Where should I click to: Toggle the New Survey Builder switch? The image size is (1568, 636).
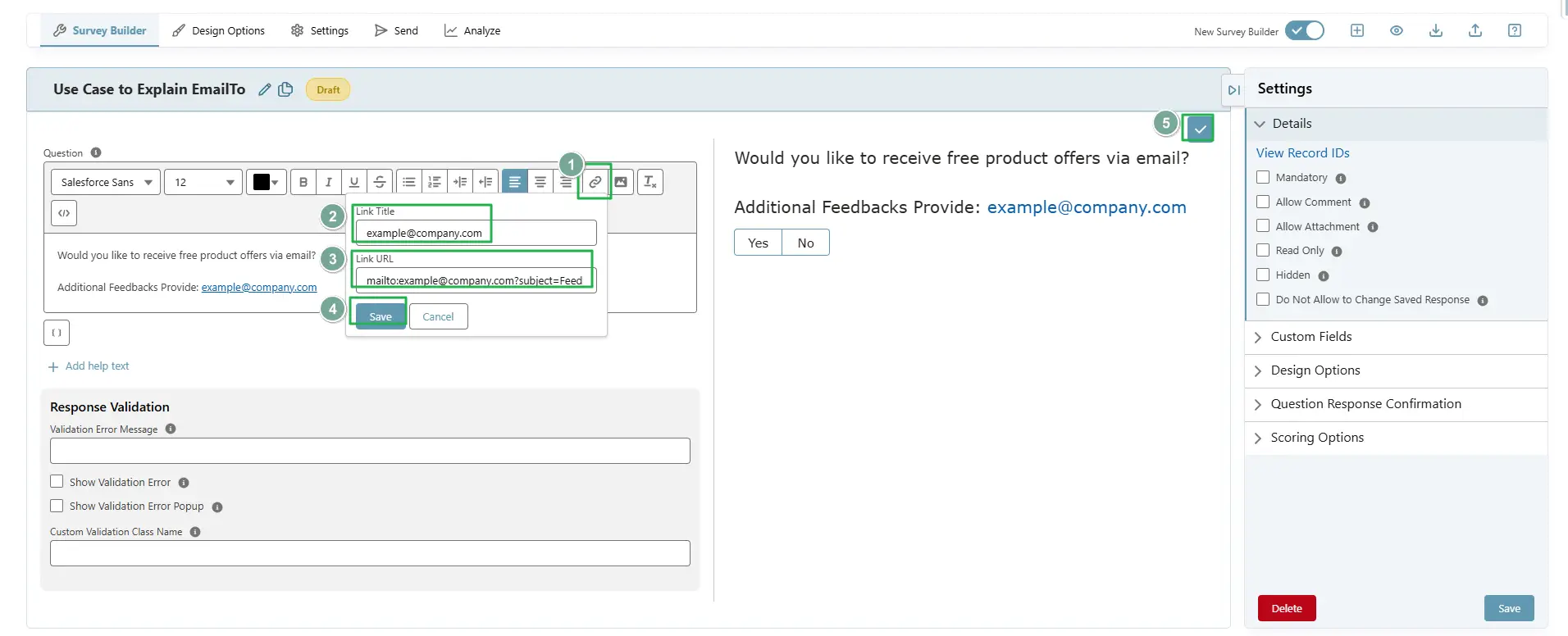(x=1305, y=30)
